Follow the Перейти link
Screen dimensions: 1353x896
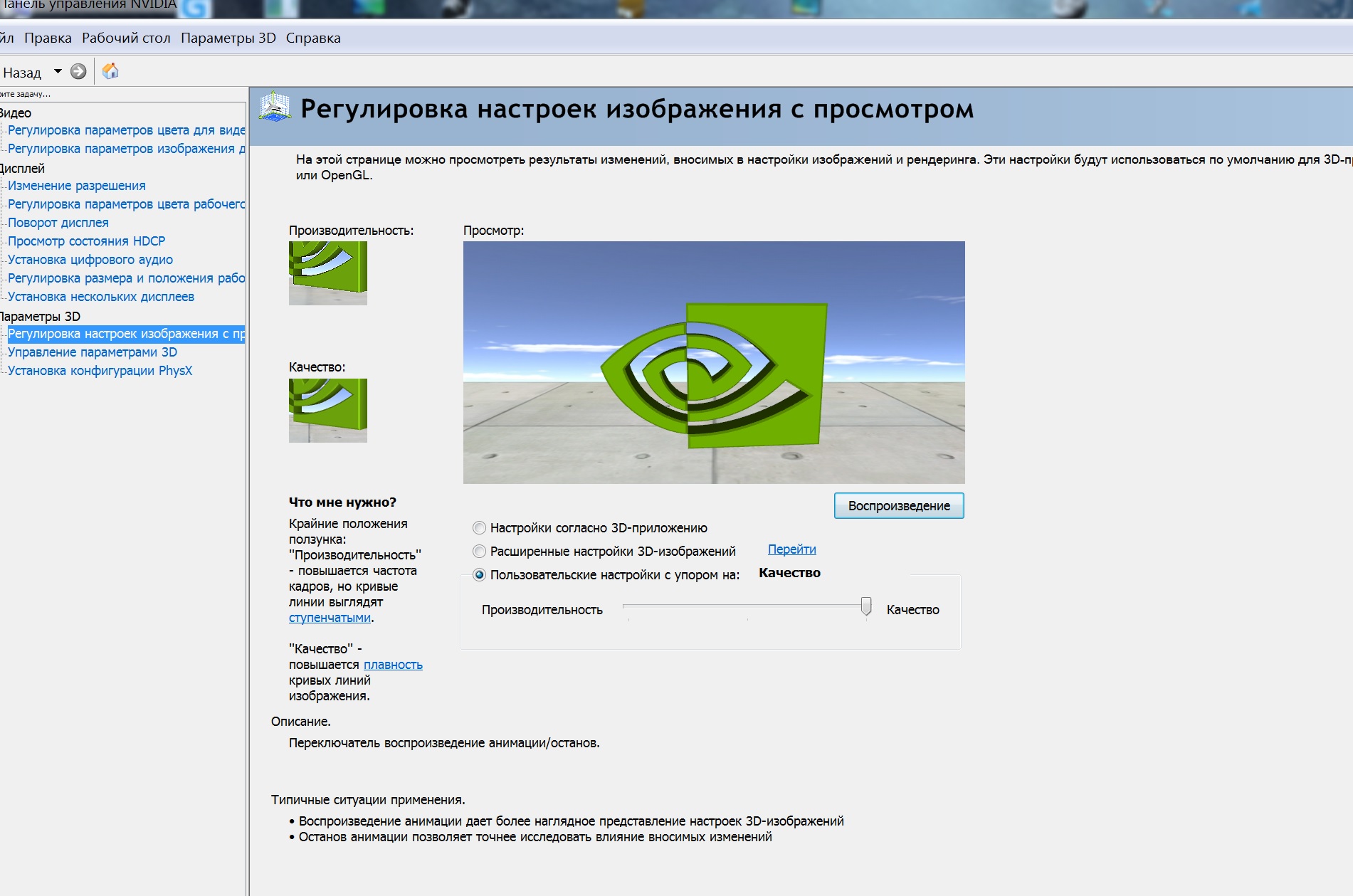[x=792, y=549]
